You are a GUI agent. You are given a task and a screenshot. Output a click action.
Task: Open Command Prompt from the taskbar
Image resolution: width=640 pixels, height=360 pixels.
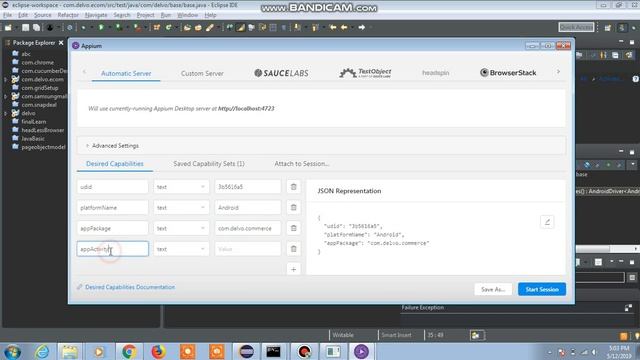click(273, 351)
